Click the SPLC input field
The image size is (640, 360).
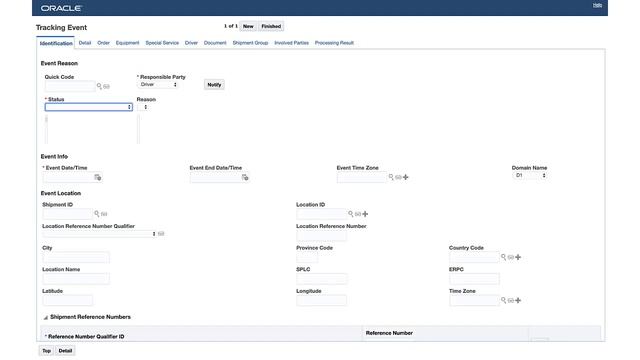(x=322, y=279)
